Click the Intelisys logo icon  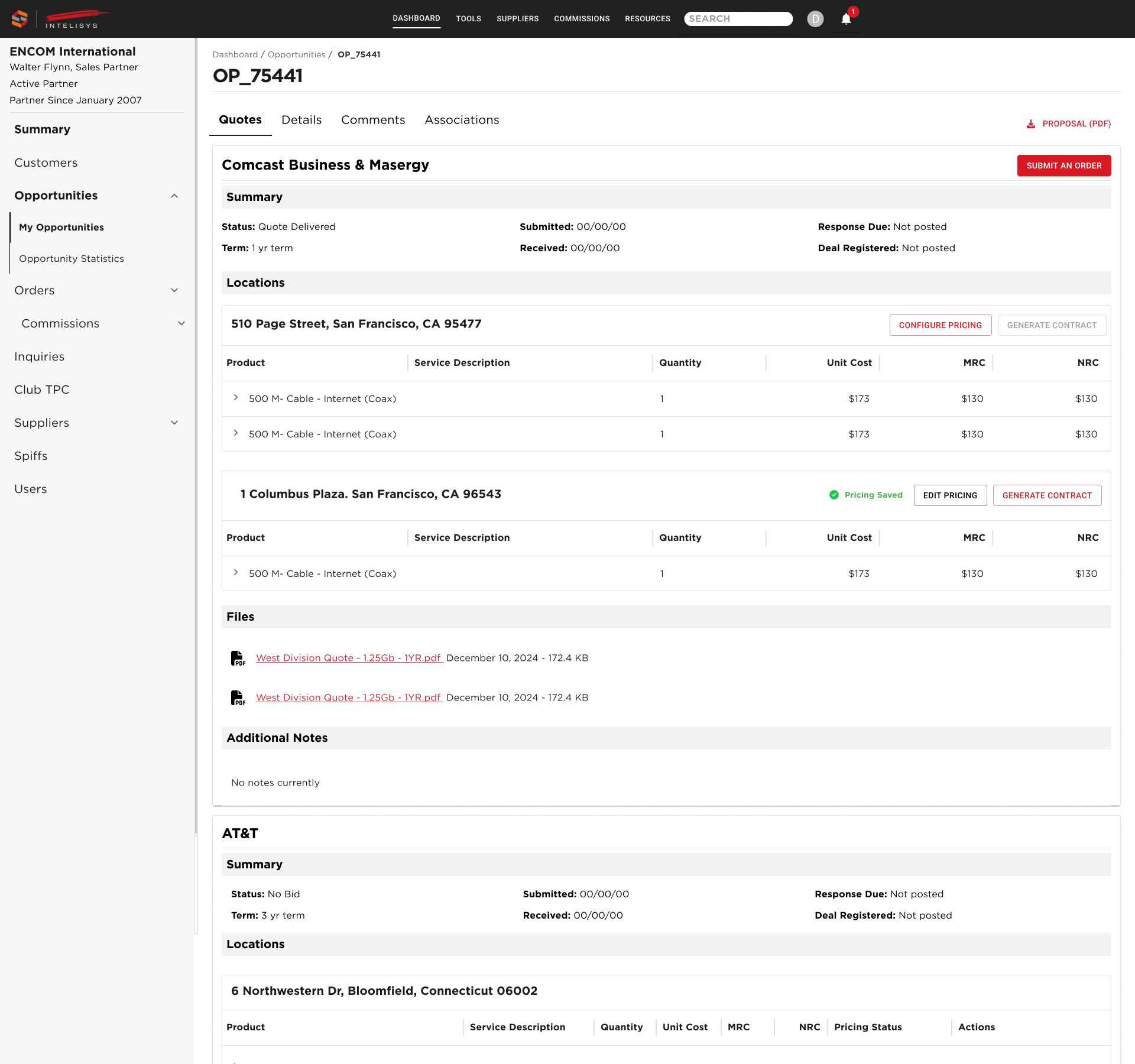[20, 19]
